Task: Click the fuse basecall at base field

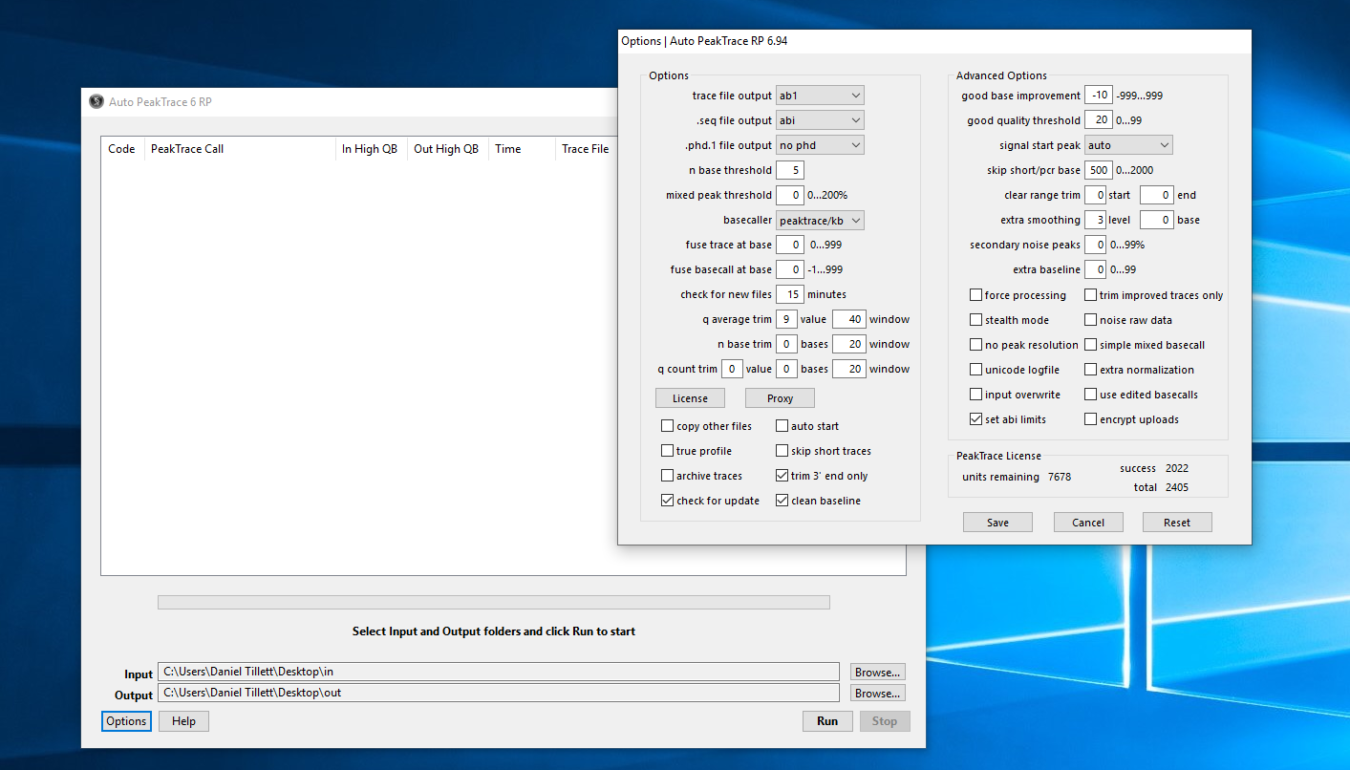Action: 790,270
